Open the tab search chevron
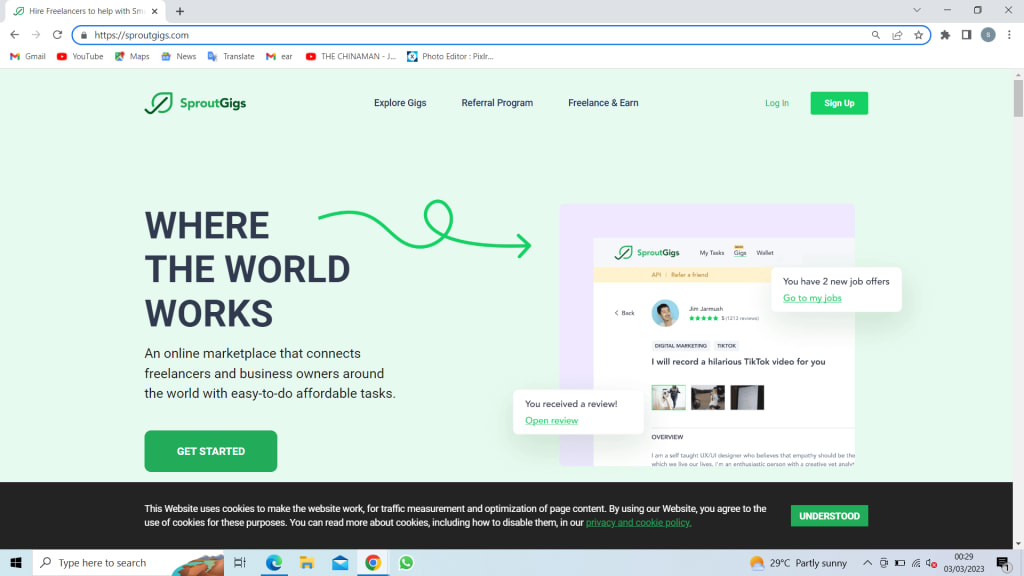 click(917, 10)
